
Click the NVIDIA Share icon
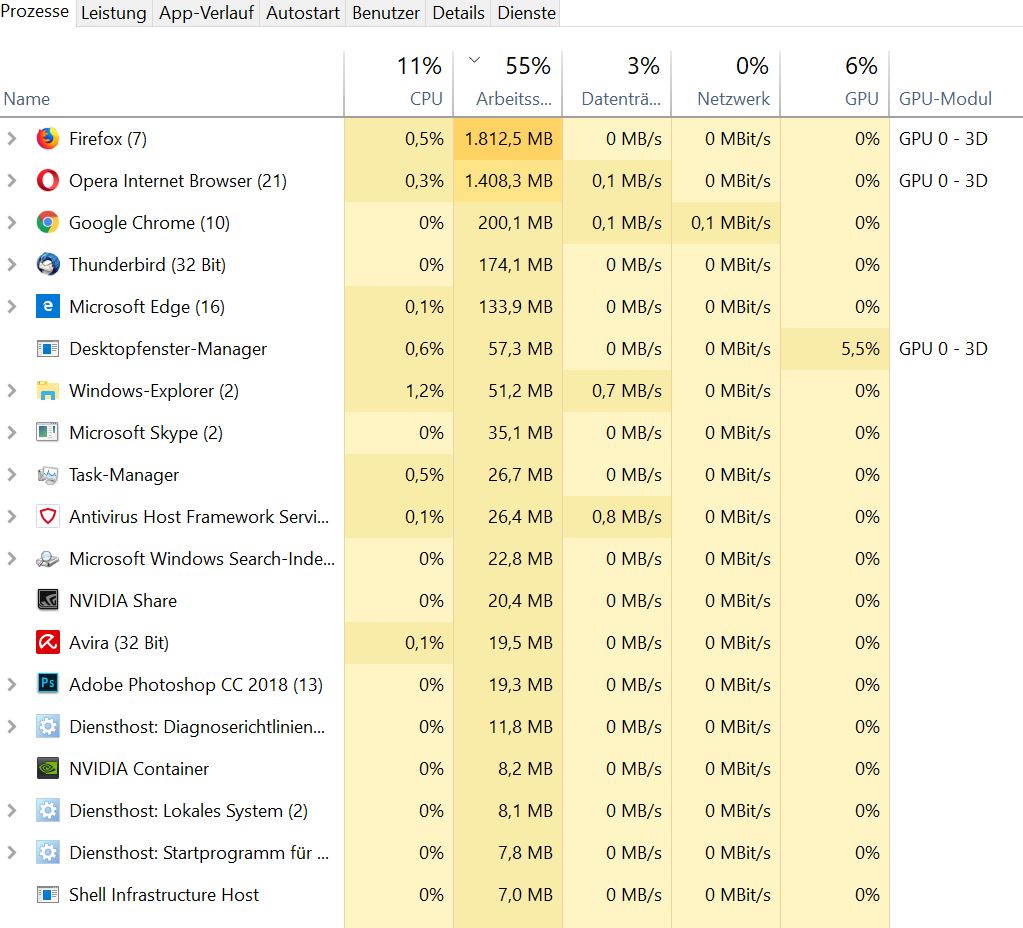tap(48, 600)
